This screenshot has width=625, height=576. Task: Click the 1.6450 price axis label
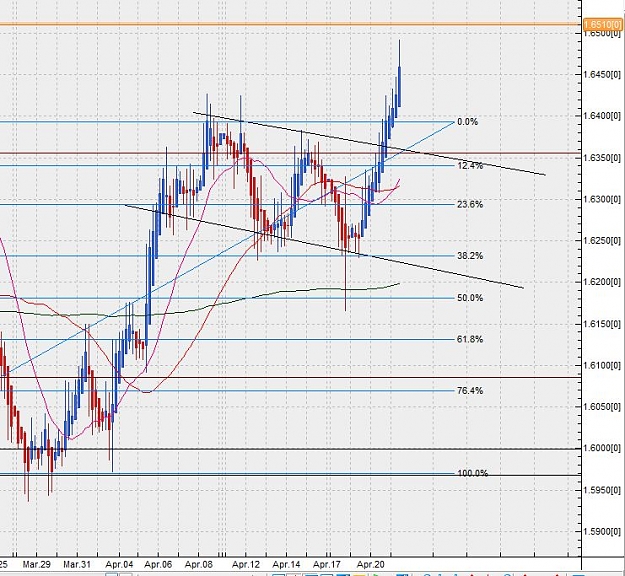click(x=602, y=75)
